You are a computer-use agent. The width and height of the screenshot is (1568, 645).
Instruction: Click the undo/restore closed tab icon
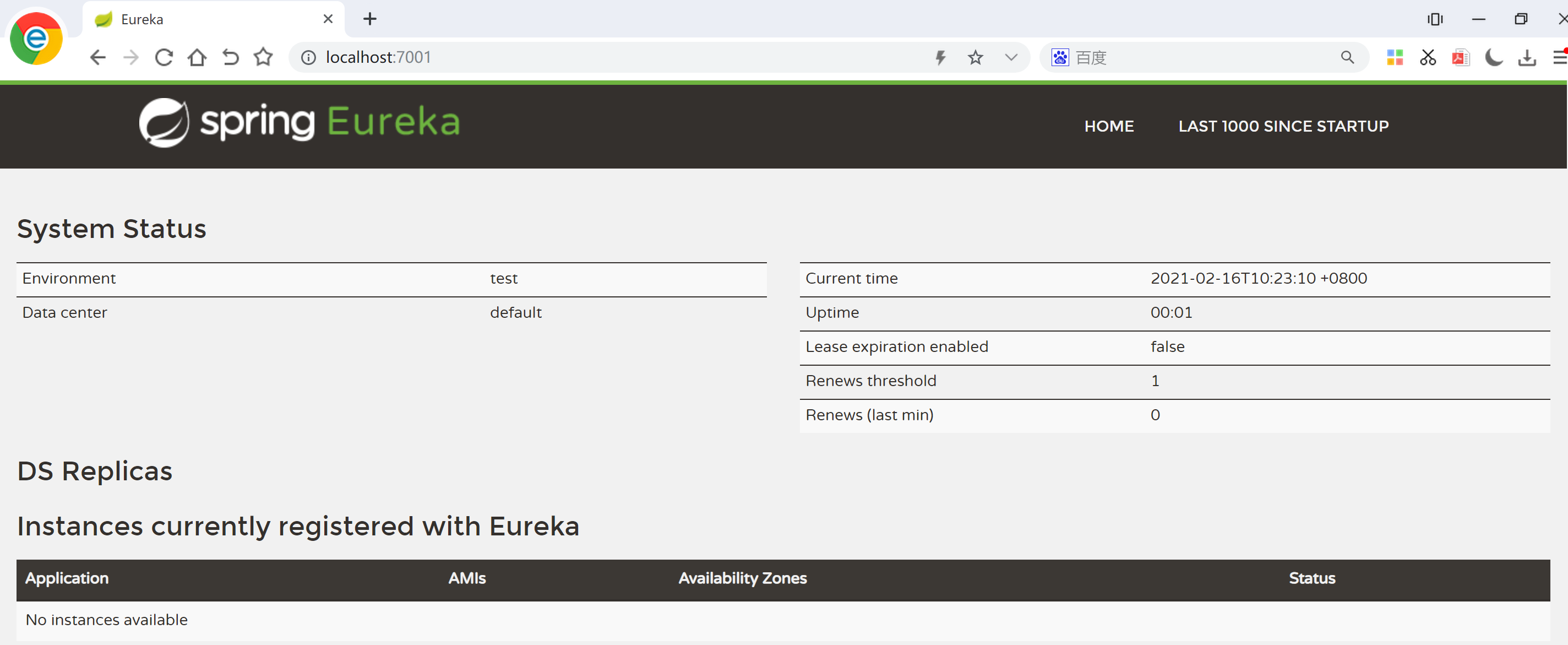tap(230, 58)
